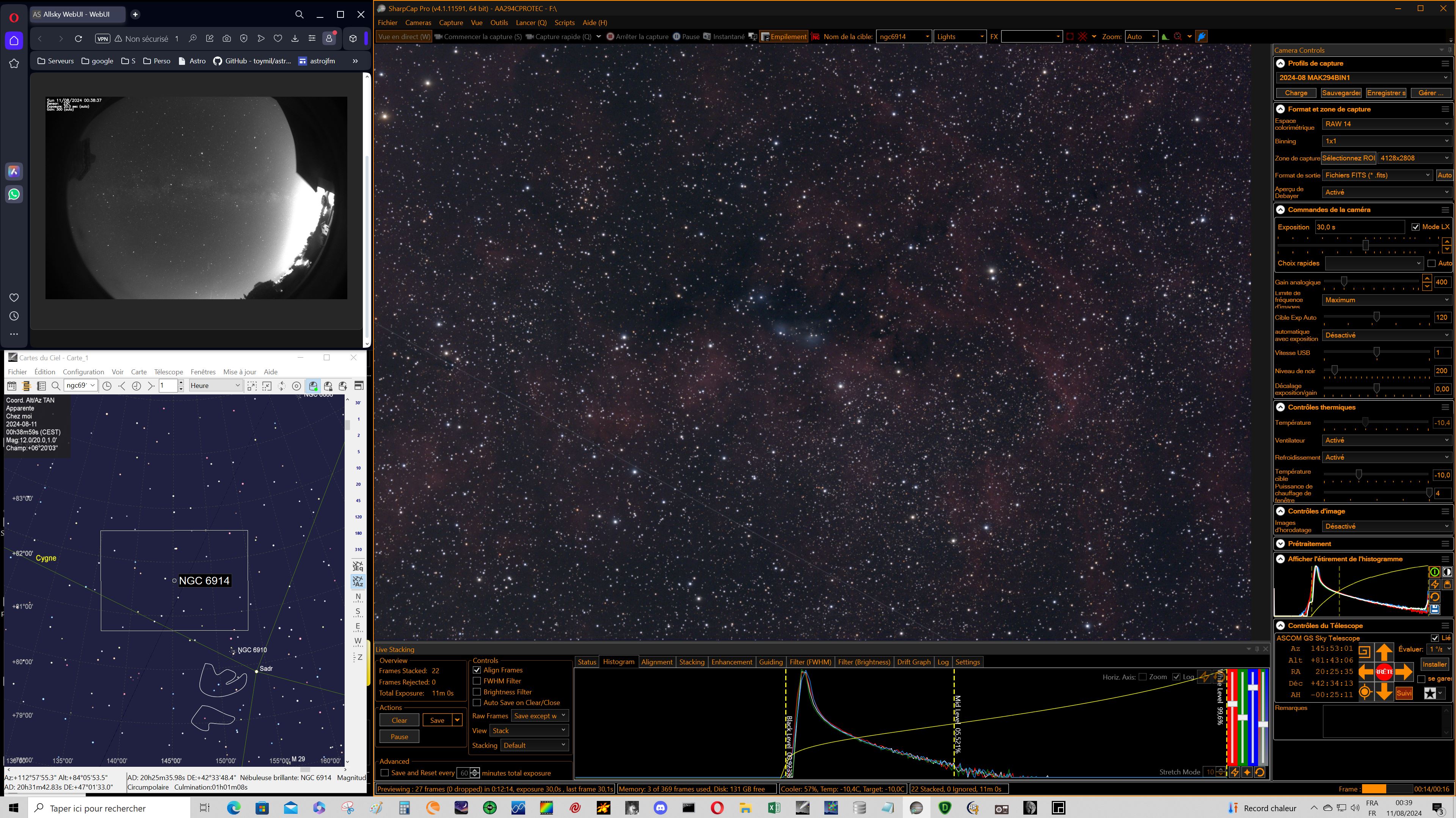Image resolution: width=1456 pixels, height=818 pixels.
Task: Switch to the Alignment tab in Live Stacking
Action: click(x=656, y=663)
